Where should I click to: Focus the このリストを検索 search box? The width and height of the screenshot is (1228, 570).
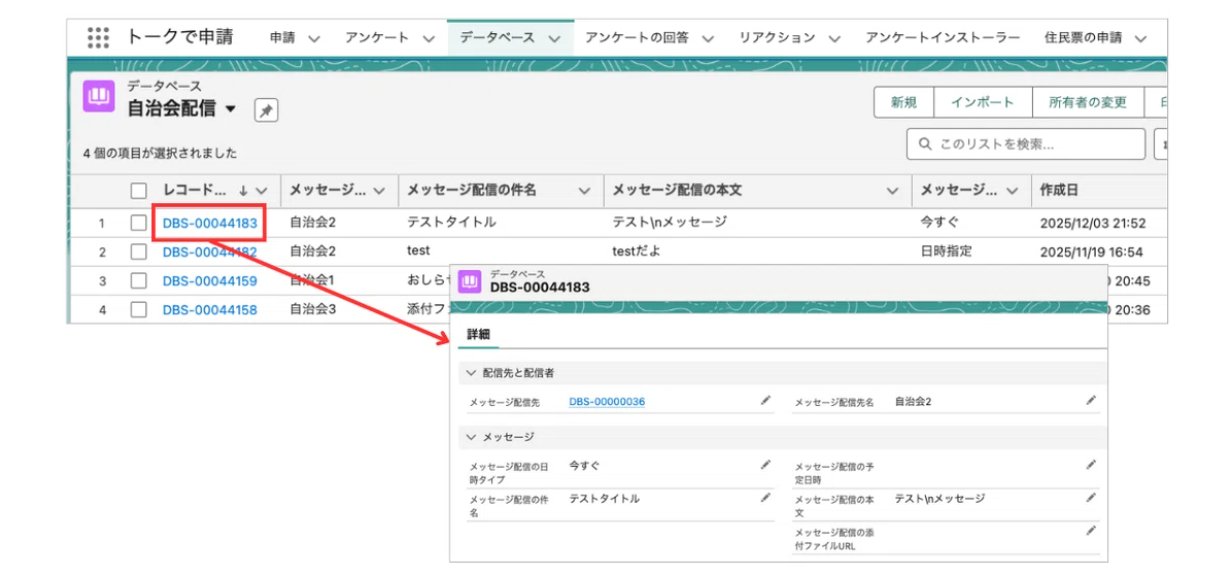pyautogui.click(x=1026, y=144)
